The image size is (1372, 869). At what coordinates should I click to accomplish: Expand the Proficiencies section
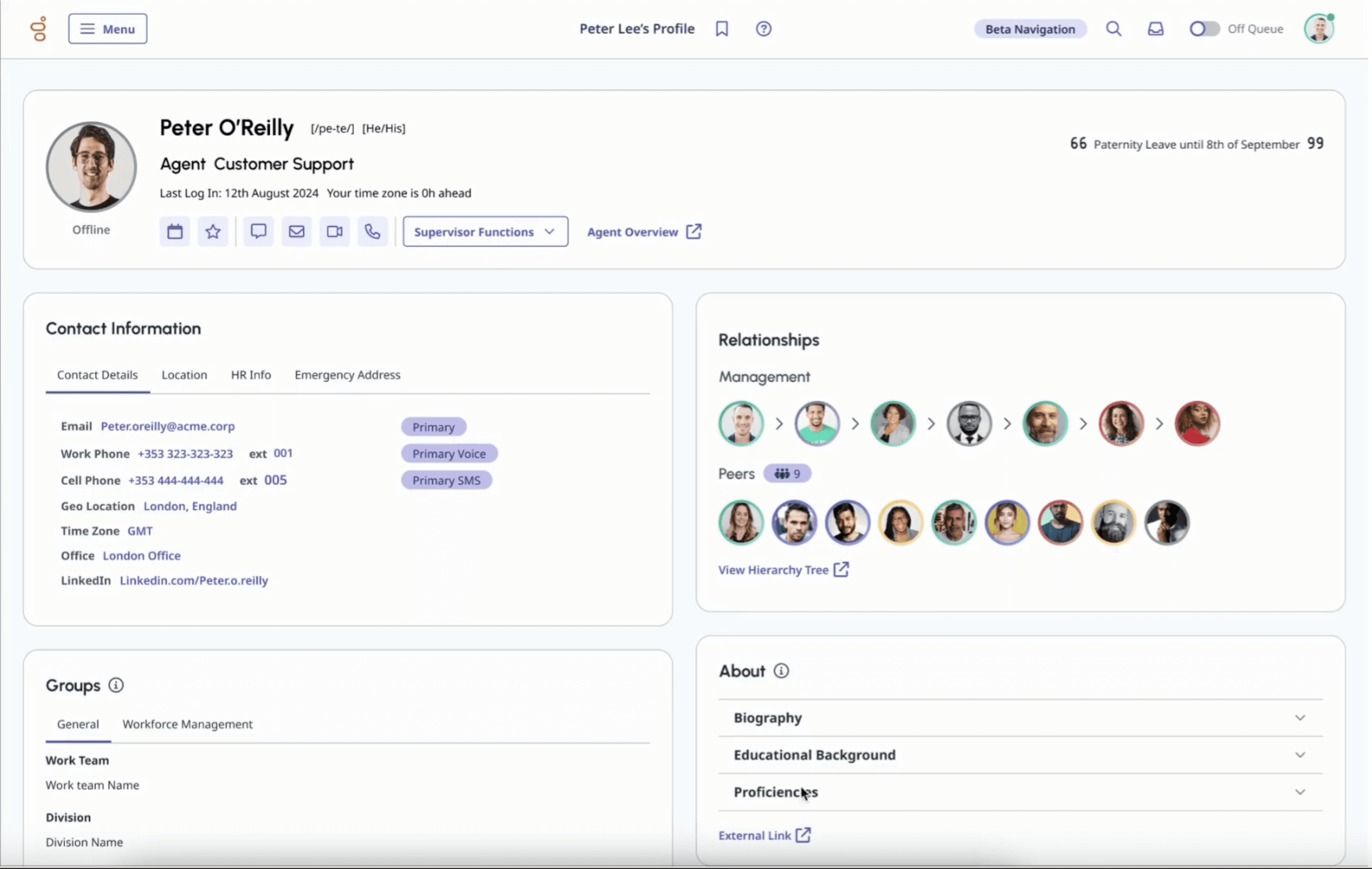(x=1020, y=792)
